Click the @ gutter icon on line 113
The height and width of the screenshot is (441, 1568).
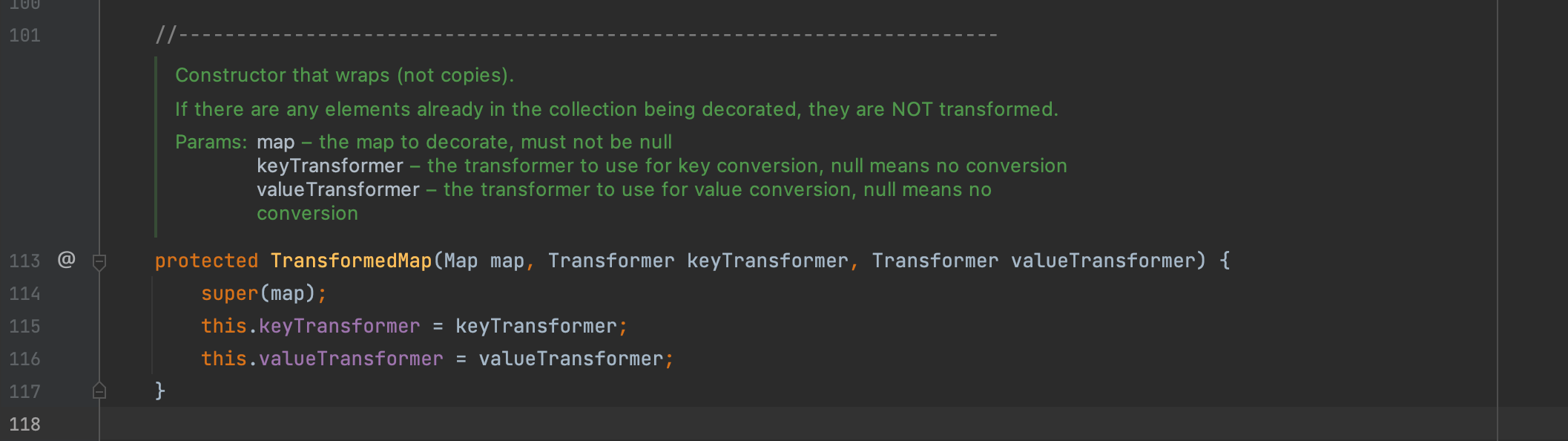pyautogui.click(x=66, y=260)
